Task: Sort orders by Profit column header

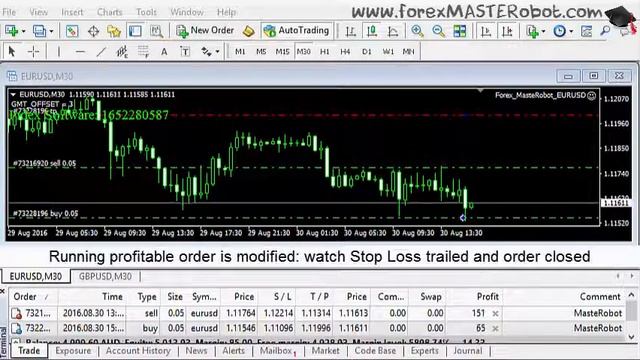Action: [487, 297]
